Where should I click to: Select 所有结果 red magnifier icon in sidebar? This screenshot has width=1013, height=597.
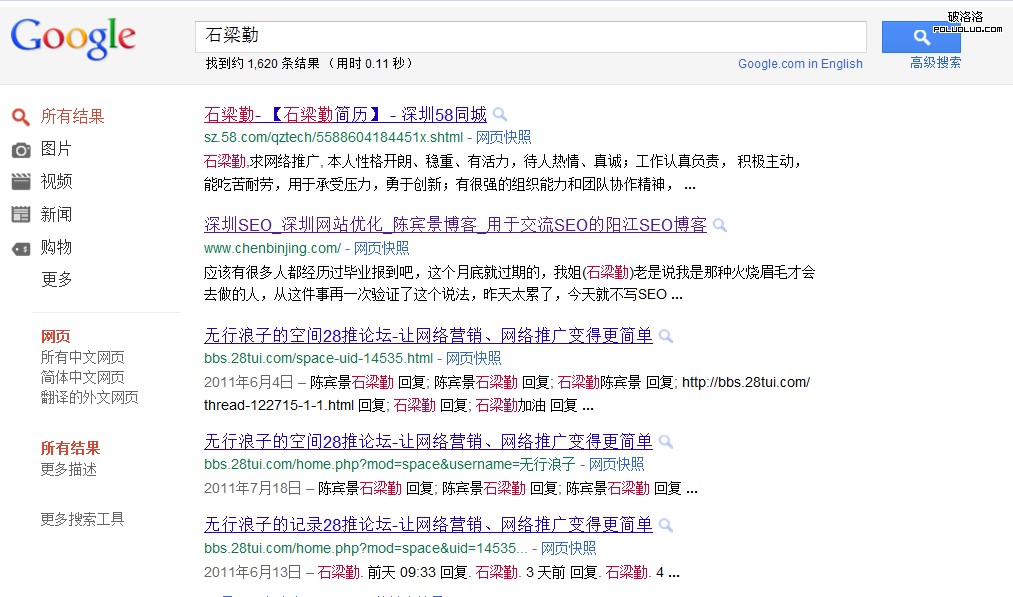21,117
